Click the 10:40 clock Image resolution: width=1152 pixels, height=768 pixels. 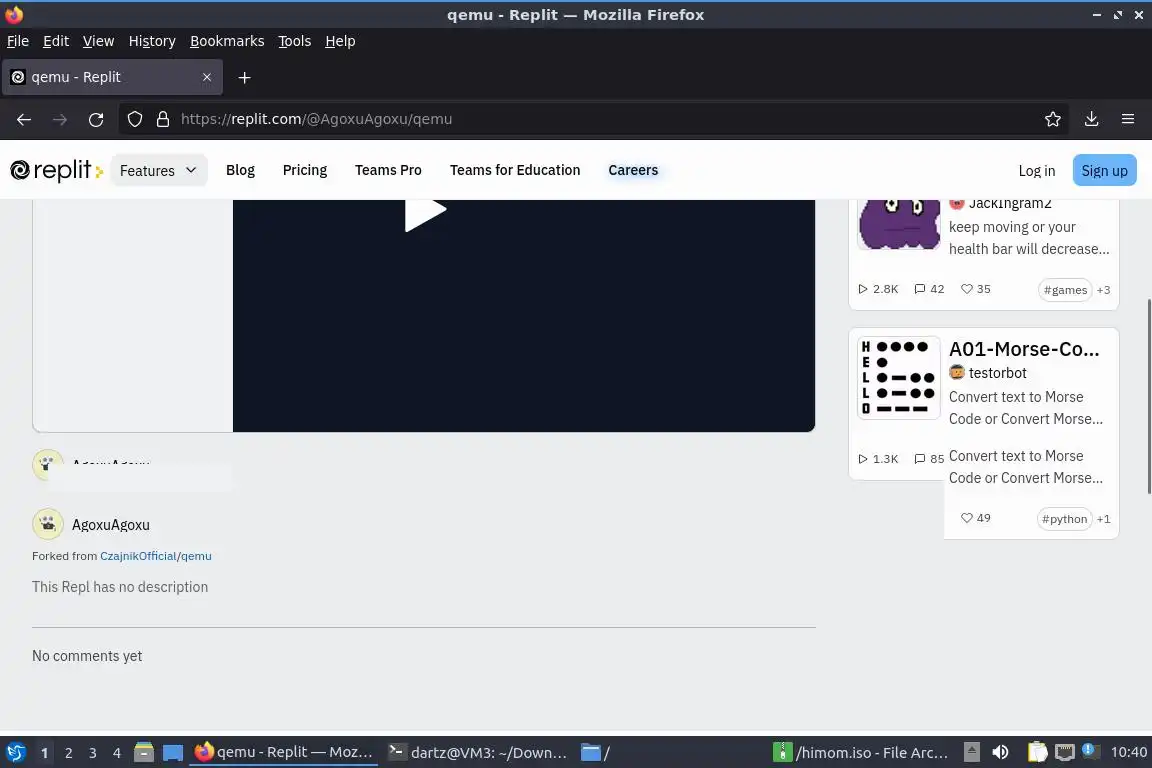1128,752
